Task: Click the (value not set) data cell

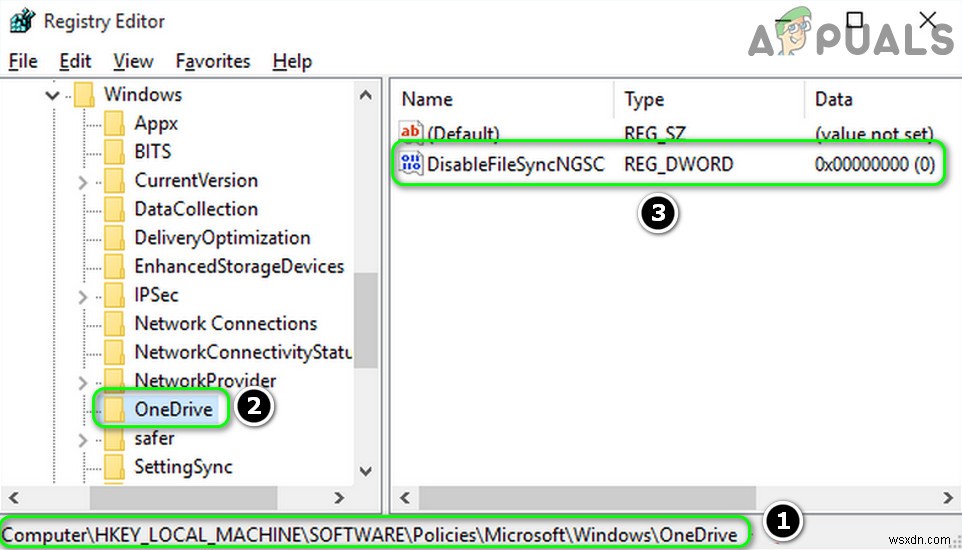Action: pos(874,133)
